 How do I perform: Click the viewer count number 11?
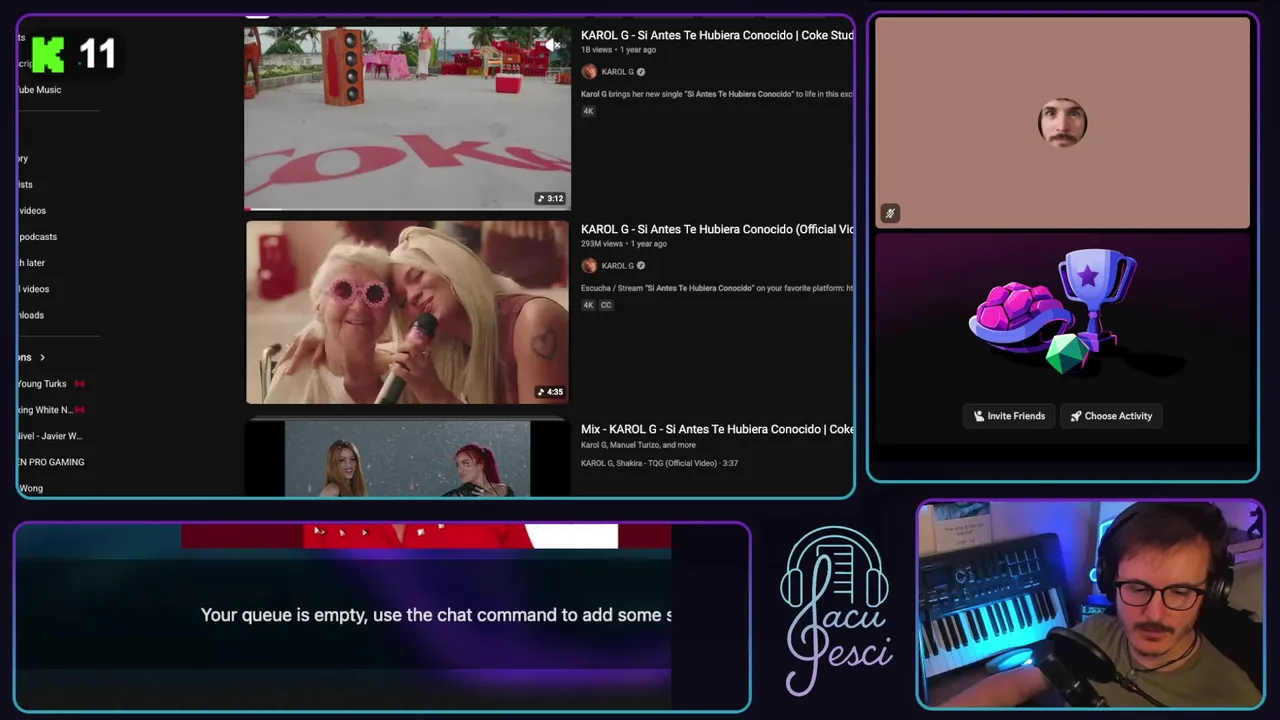pos(98,54)
